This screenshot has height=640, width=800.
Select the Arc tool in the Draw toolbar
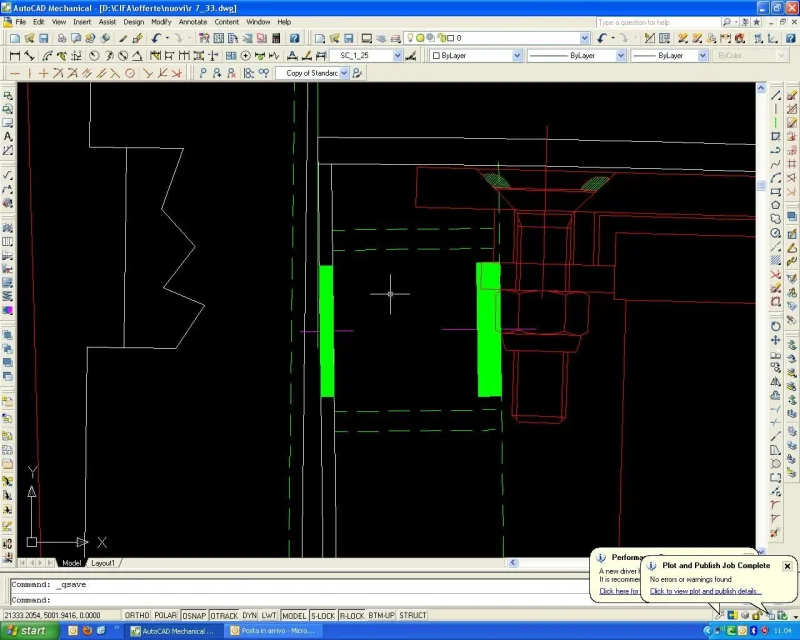776,178
